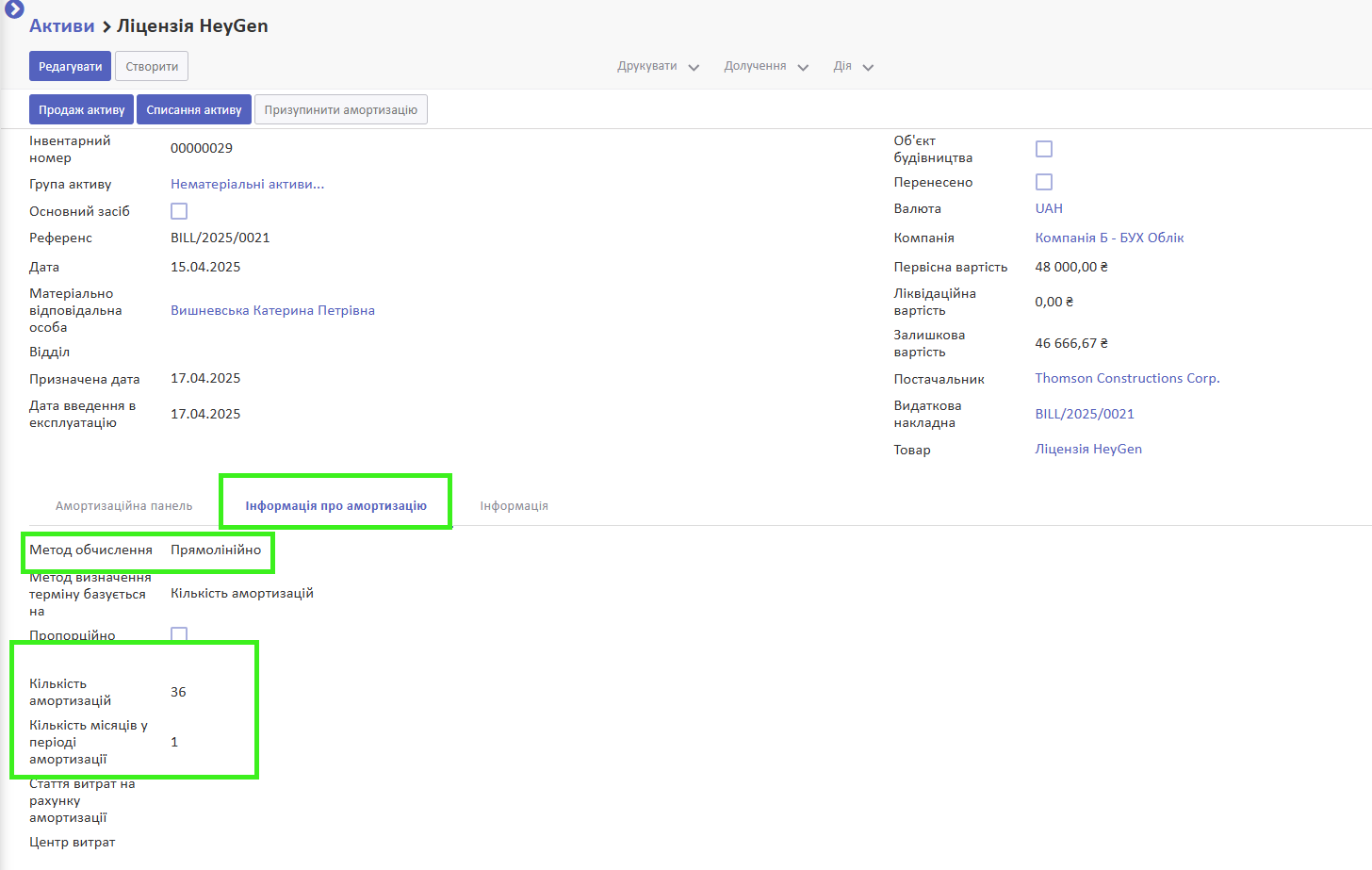Screen dimensions: 1372x870
Task: Switch to the Інформація tab
Action: pos(514,506)
